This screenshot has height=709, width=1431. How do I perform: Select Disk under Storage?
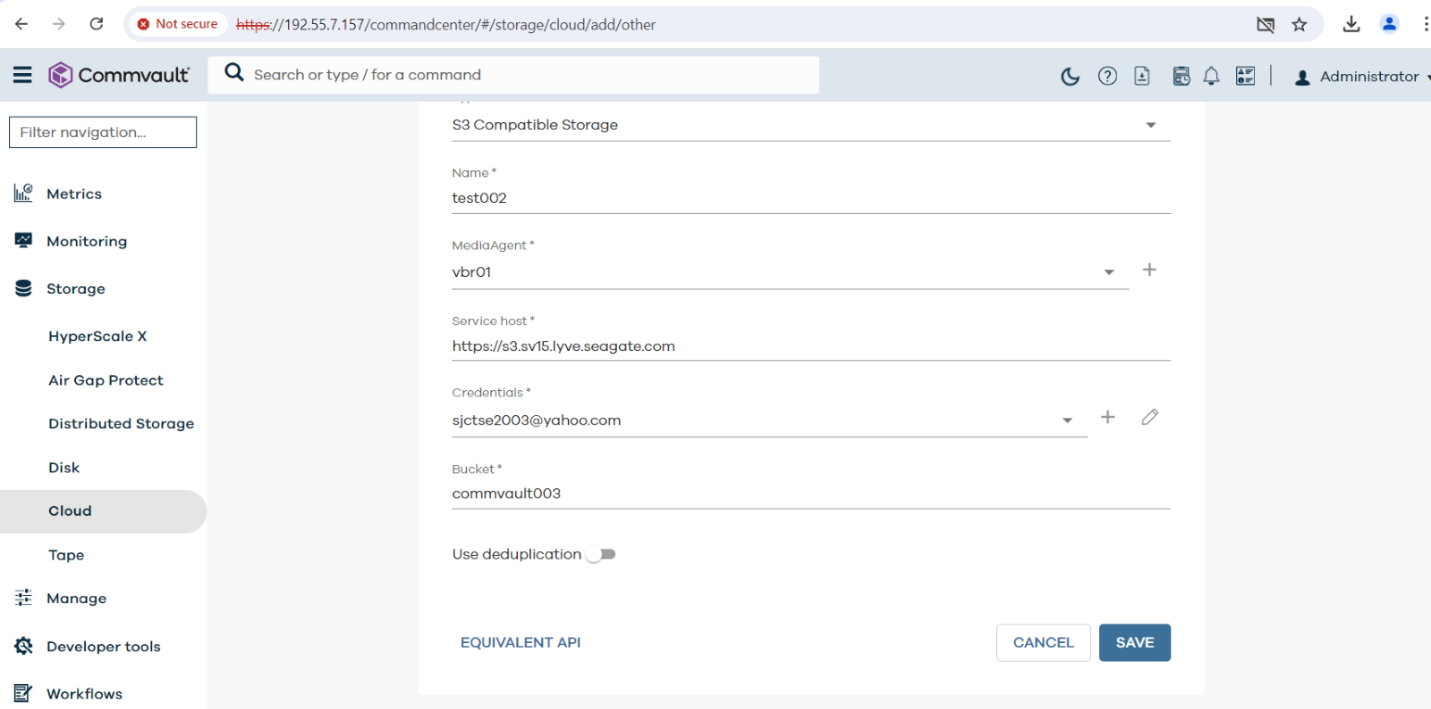click(64, 467)
